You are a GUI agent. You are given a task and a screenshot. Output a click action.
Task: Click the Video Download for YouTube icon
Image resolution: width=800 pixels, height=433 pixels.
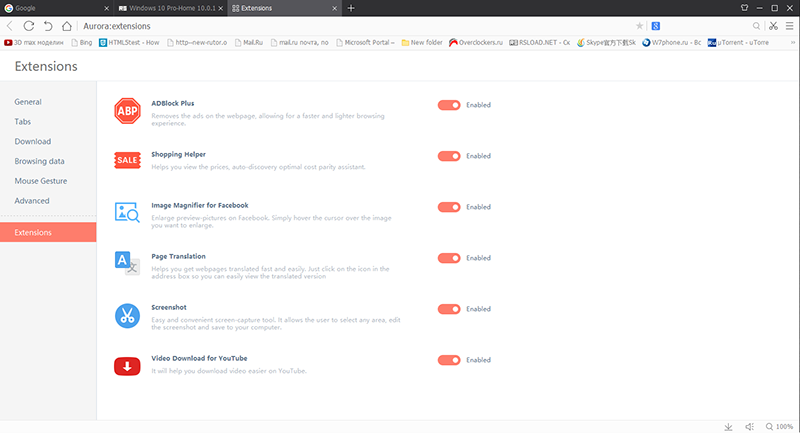pyautogui.click(x=127, y=366)
